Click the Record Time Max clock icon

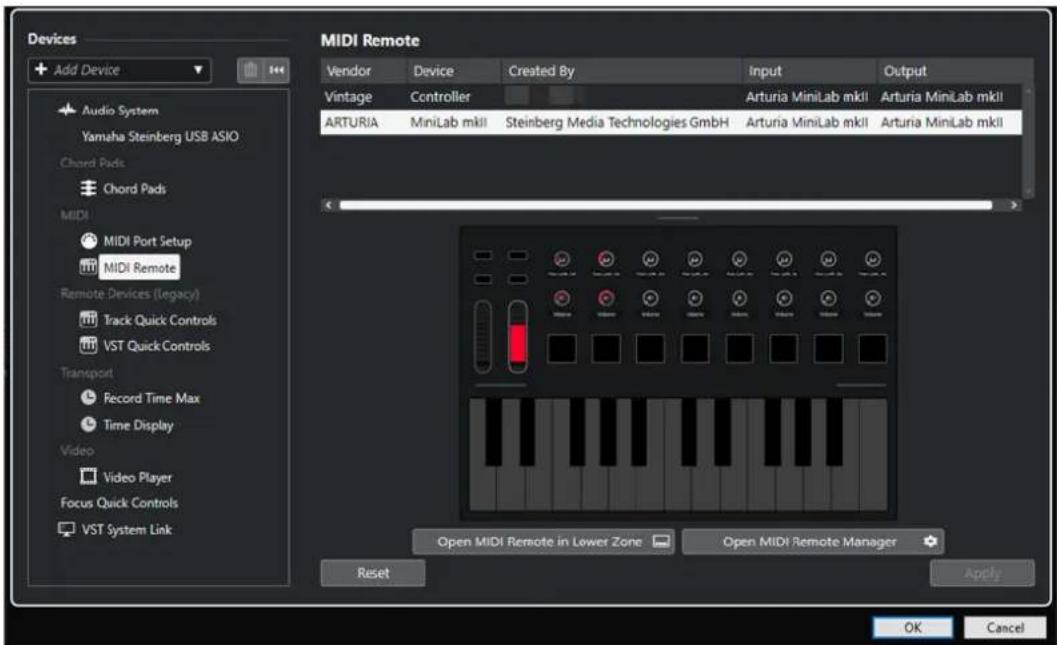coord(88,398)
